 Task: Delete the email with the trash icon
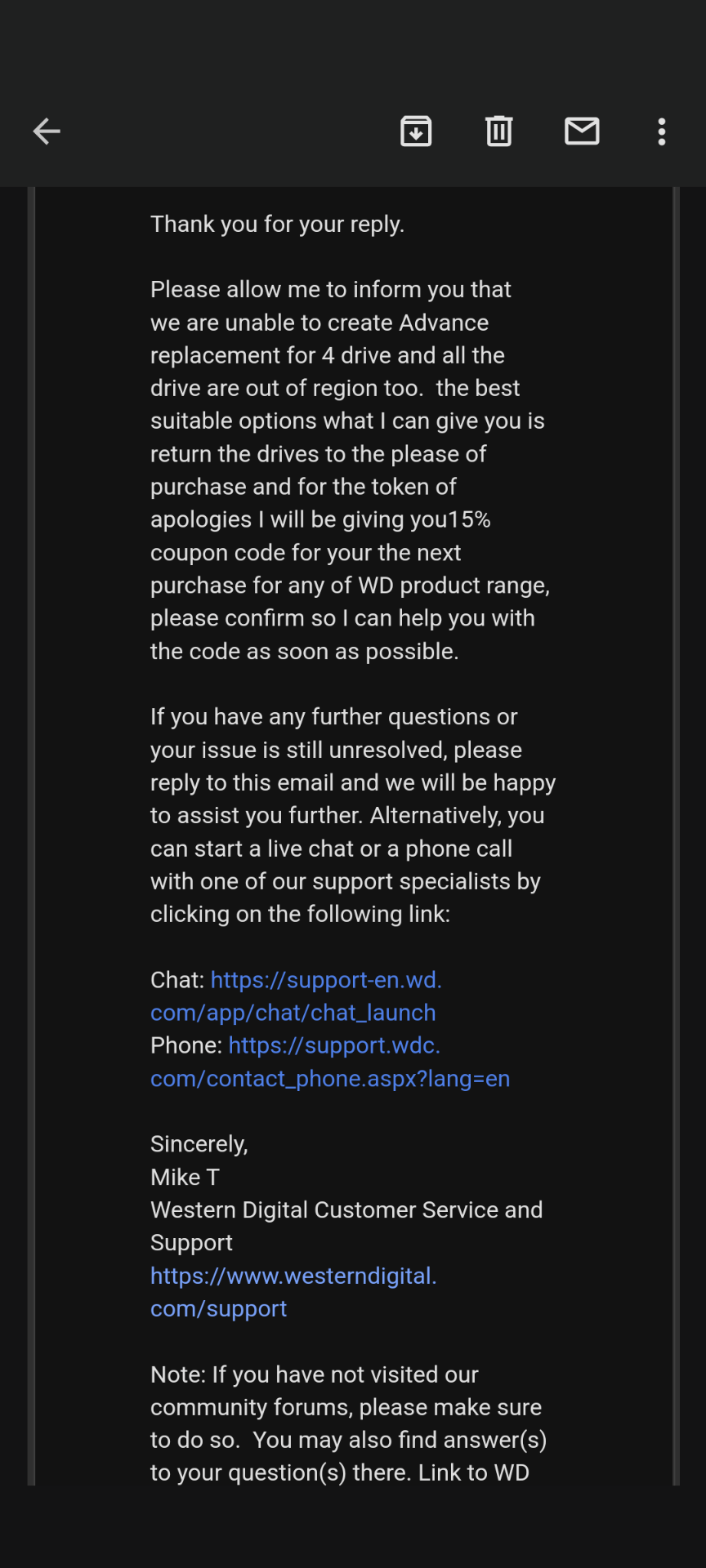click(498, 131)
